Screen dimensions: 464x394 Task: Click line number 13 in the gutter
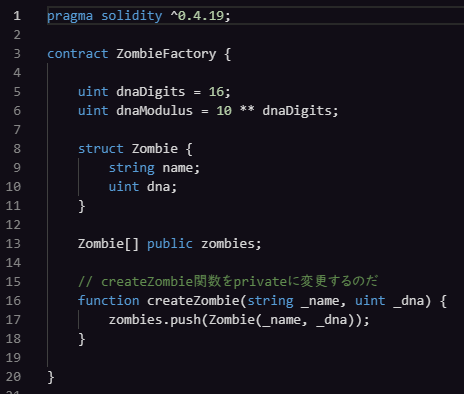[x=13, y=244]
